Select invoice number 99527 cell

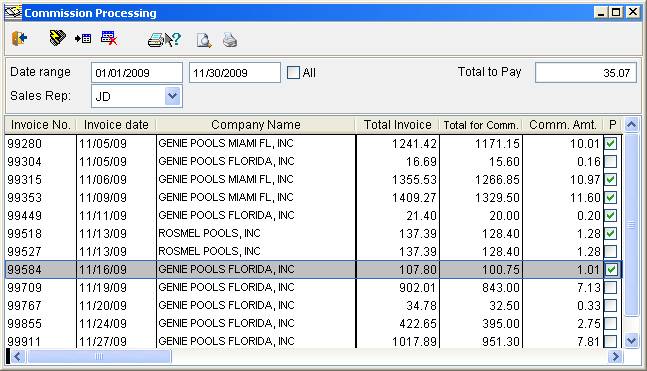(x=41, y=251)
